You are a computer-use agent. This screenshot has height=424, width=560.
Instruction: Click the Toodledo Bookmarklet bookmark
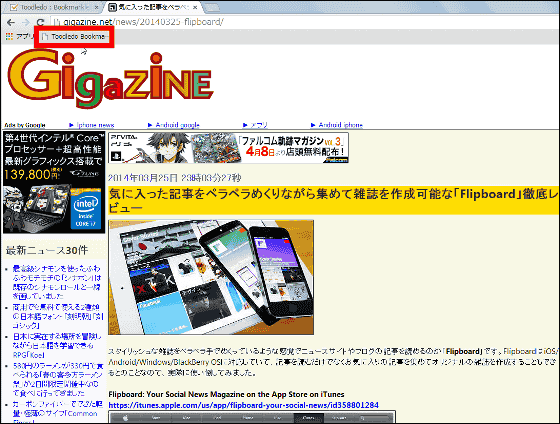point(74,36)
